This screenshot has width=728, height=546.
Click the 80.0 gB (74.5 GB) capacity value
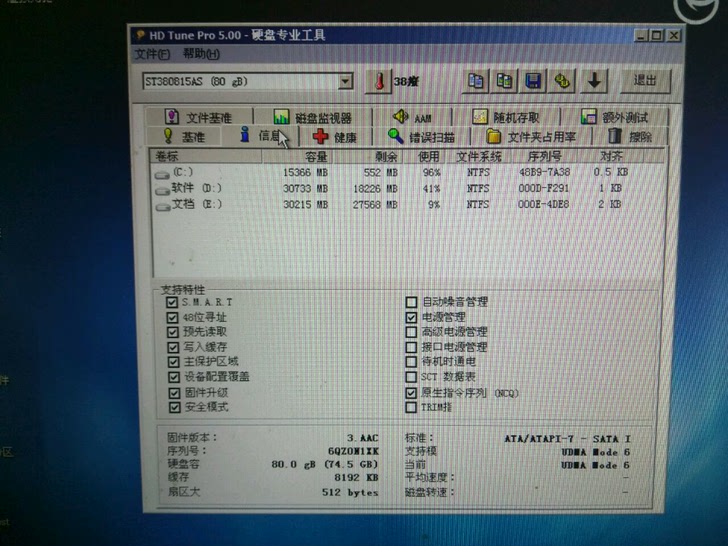tap(325, 464)
